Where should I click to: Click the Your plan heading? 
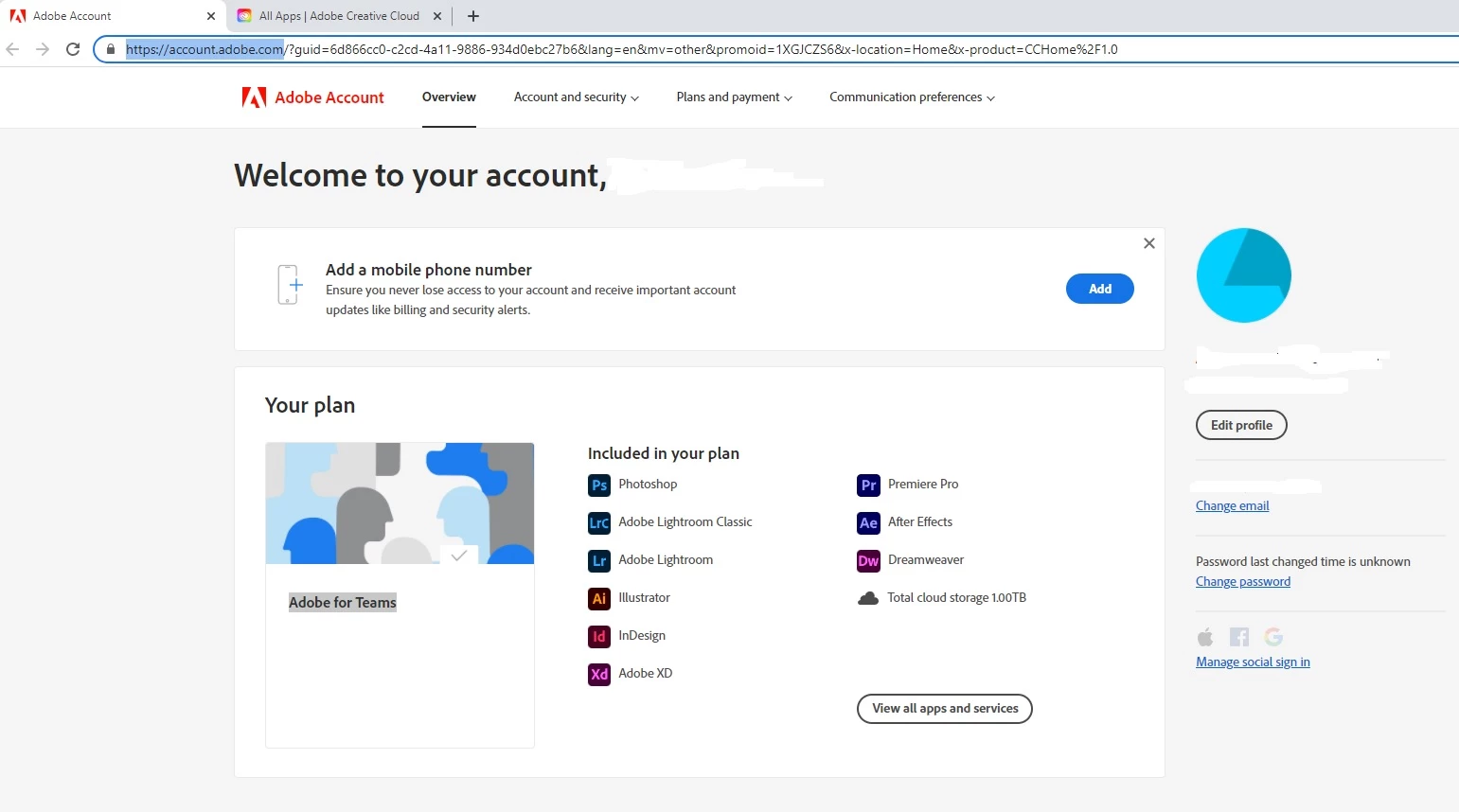tap(310, 405)
